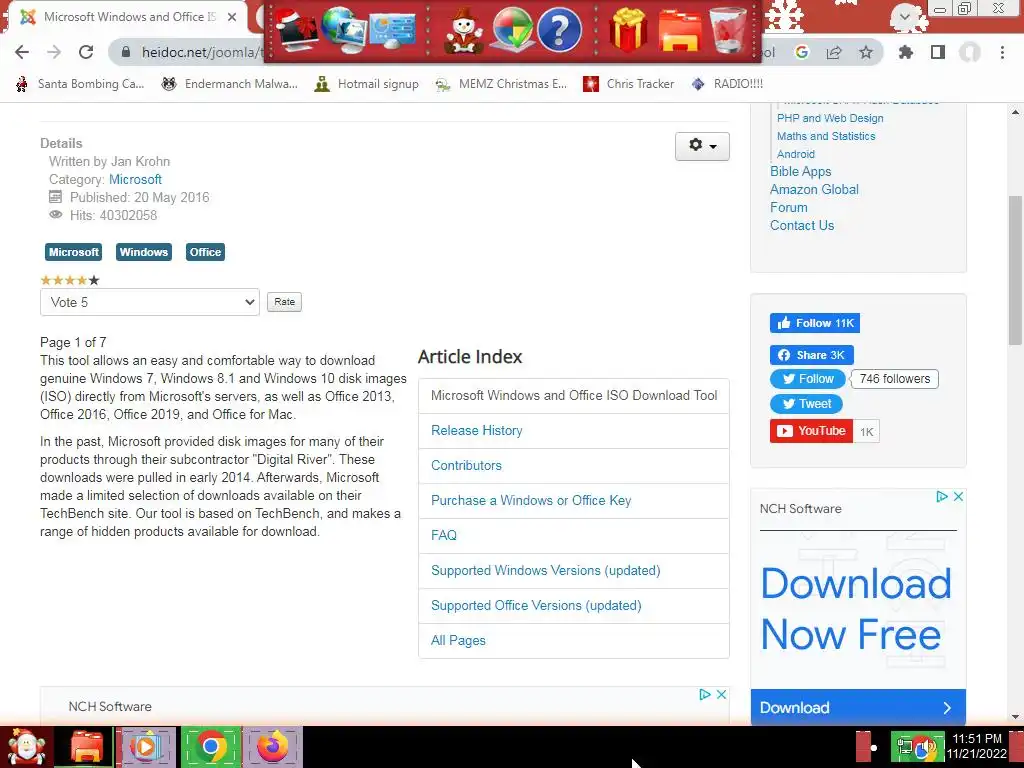Click the Windows tag badge
This screenshot has height=768, width=1024.
144,252
